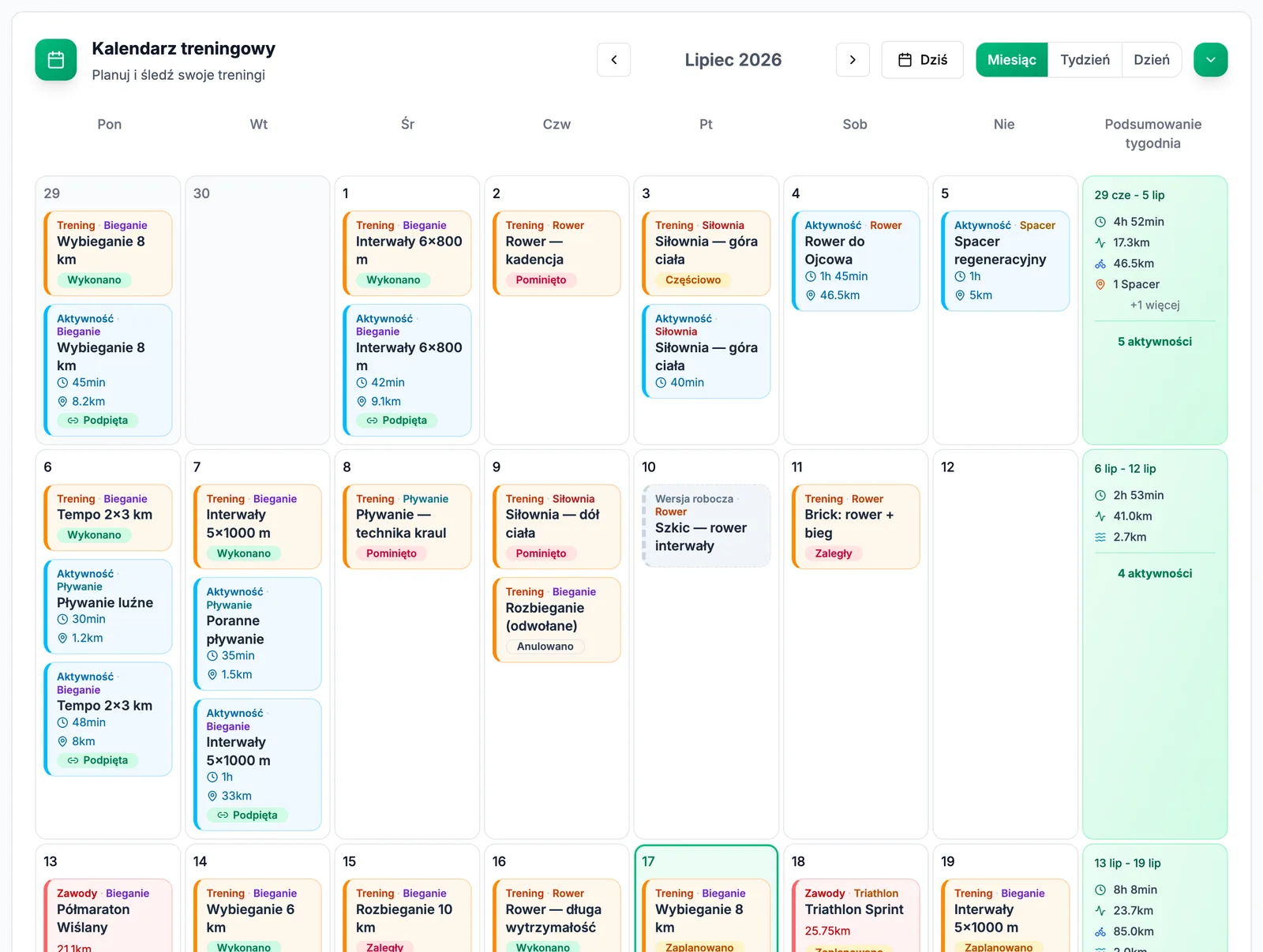The height and width of the screenshot is (952, 1263).
Task: Click clock icon in Rower do Ojcowa activity
Action: click(x=810, y=277)
